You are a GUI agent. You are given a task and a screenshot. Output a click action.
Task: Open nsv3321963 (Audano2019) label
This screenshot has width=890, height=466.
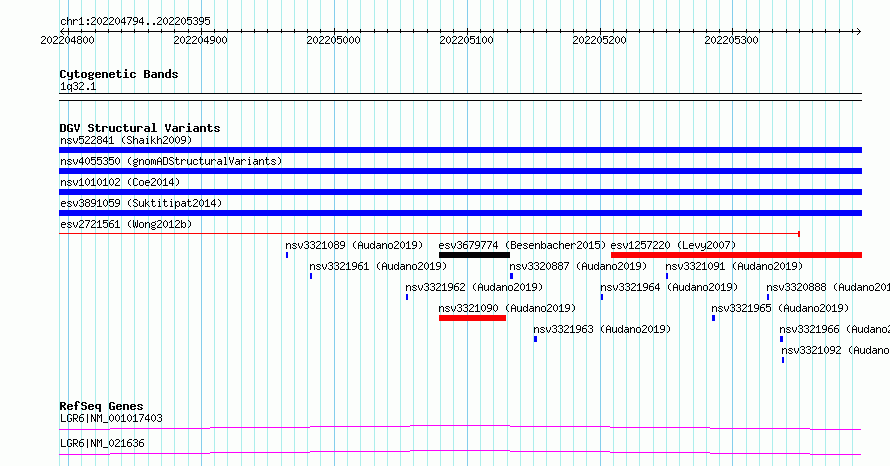[x=602, y=329]
